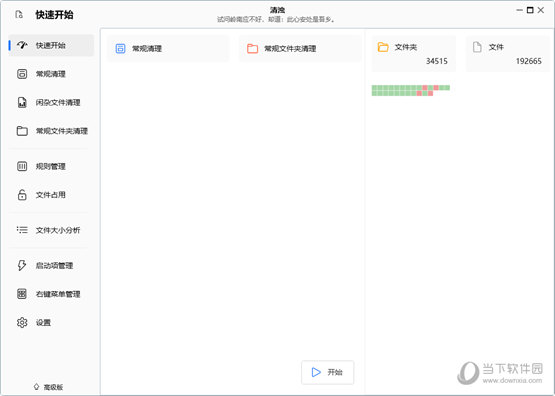Switch to 规则管理 page
The height and width of the screenshot is (396, 555).
(51, 166)
